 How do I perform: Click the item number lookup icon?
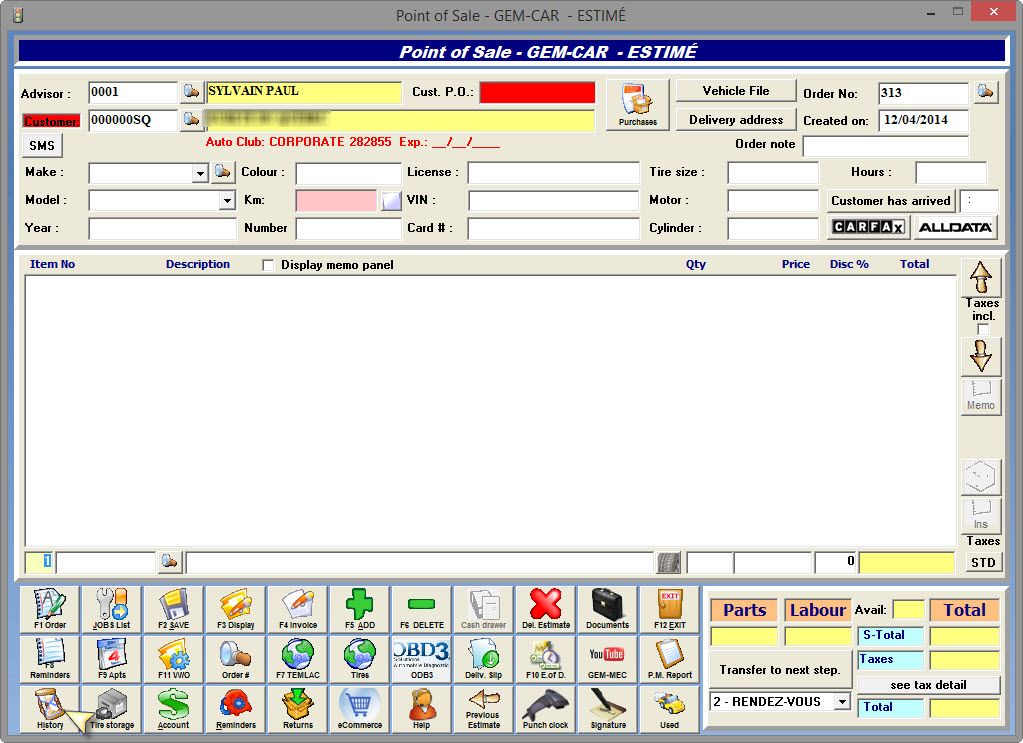170,562
